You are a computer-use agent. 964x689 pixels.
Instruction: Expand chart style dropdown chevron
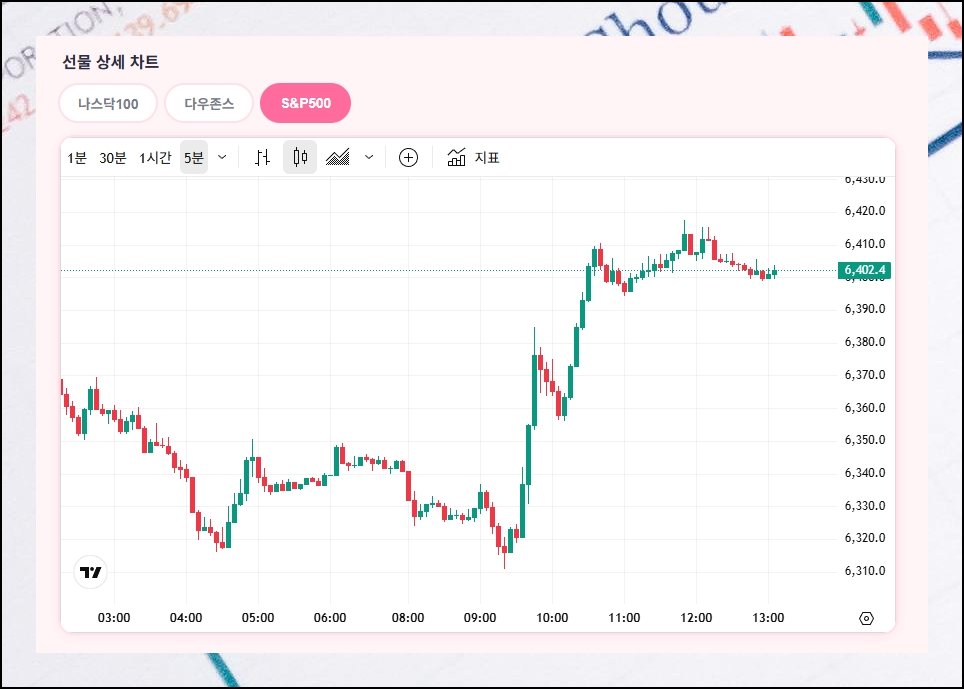coord(369,157)
